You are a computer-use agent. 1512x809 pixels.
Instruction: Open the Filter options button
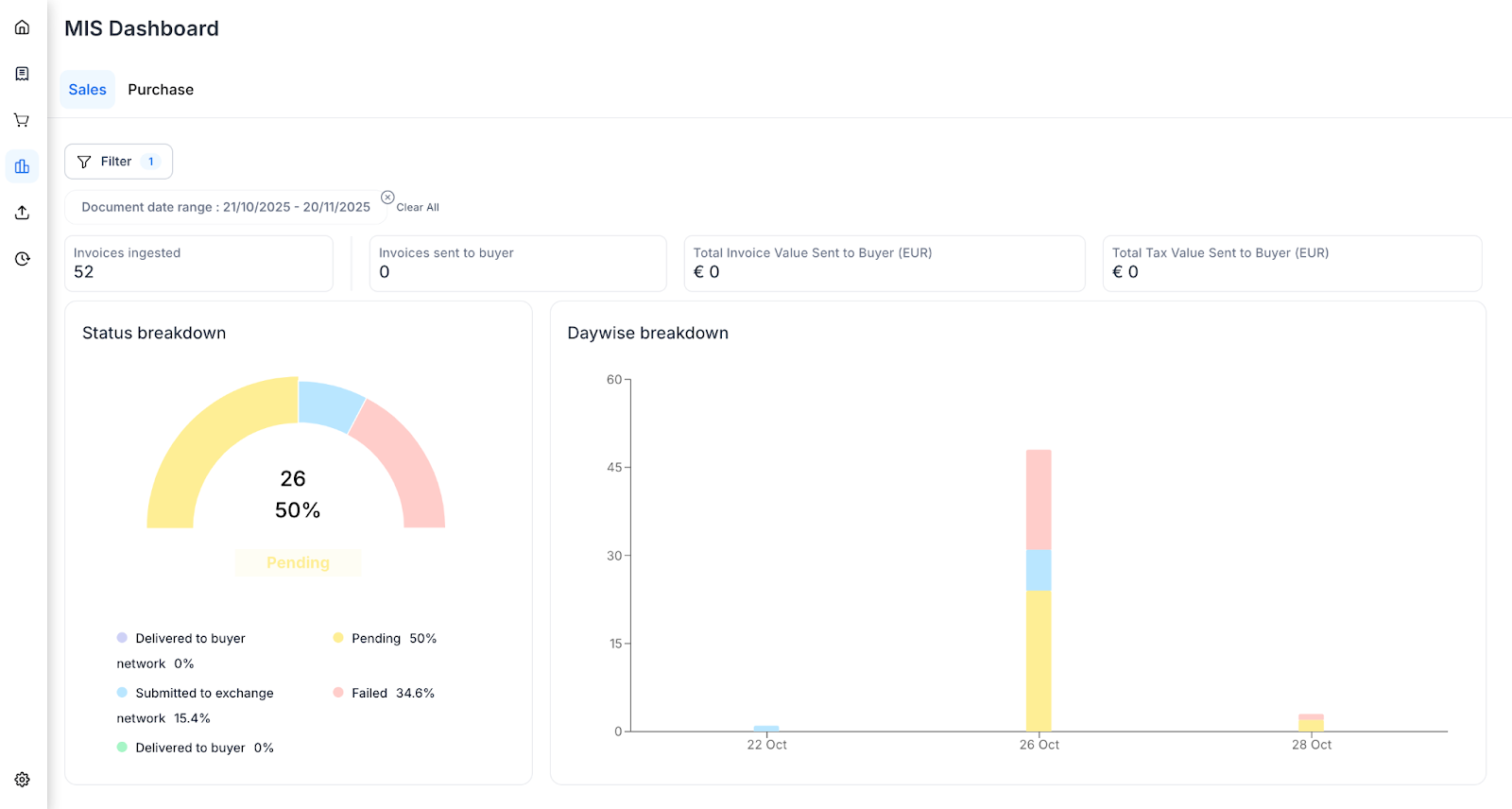point(118,162)
